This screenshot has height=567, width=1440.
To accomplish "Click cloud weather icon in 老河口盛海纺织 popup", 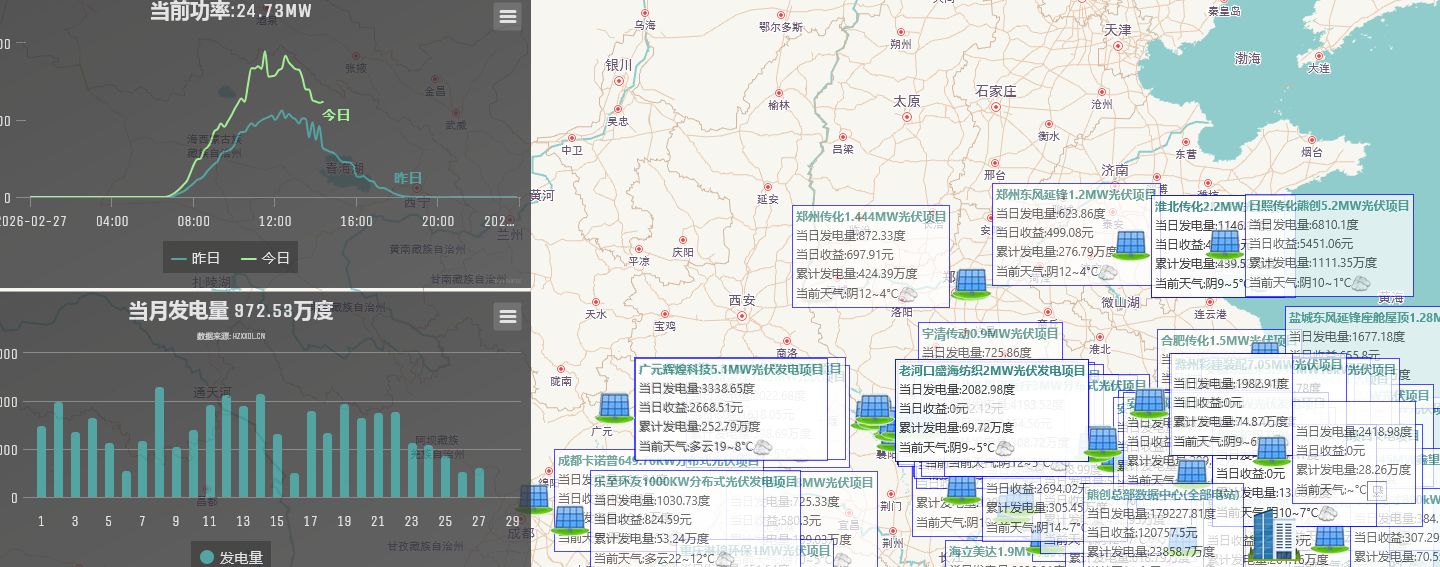I will [1005, 448].
